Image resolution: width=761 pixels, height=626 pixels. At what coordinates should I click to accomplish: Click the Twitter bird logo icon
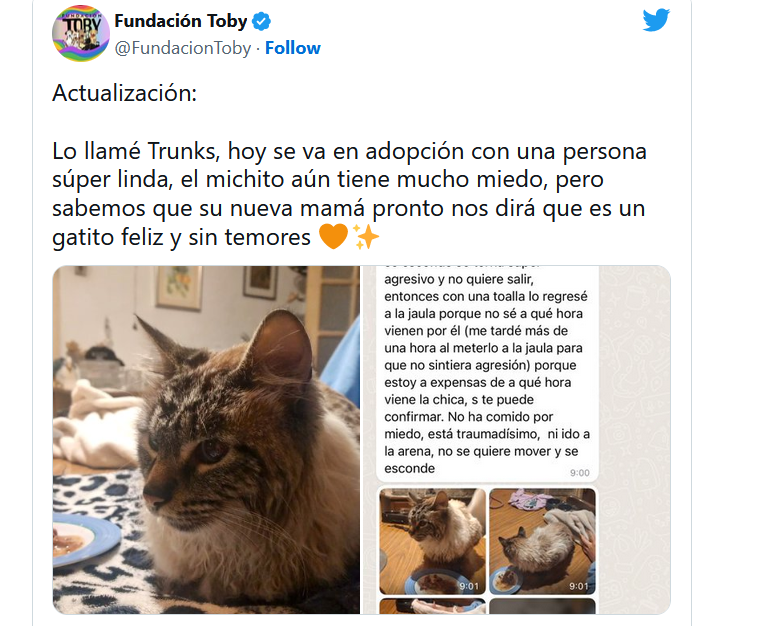coord(656,20)
